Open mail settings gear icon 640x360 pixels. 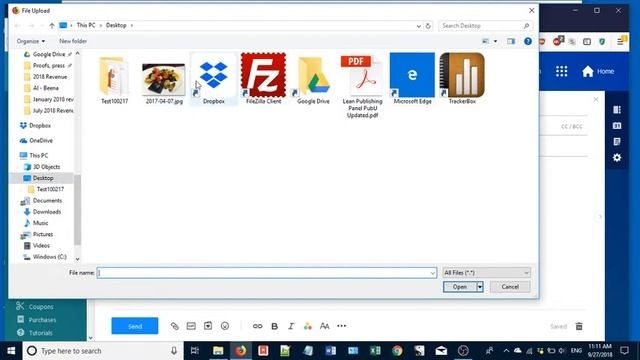617,158
